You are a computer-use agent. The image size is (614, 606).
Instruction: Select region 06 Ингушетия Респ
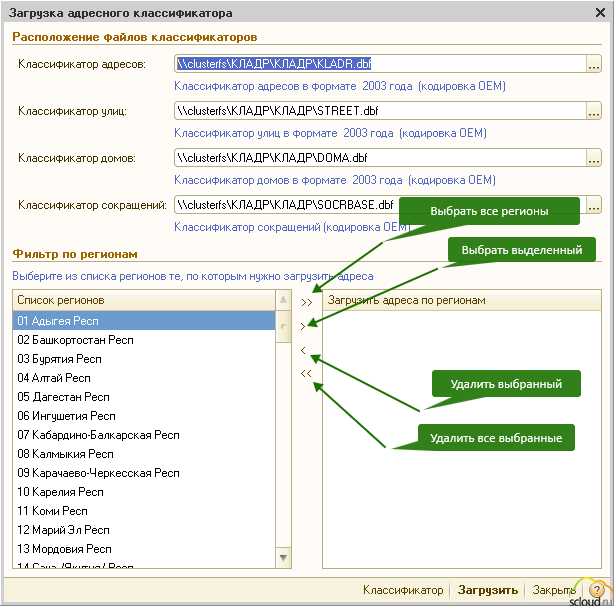[144, 416]
